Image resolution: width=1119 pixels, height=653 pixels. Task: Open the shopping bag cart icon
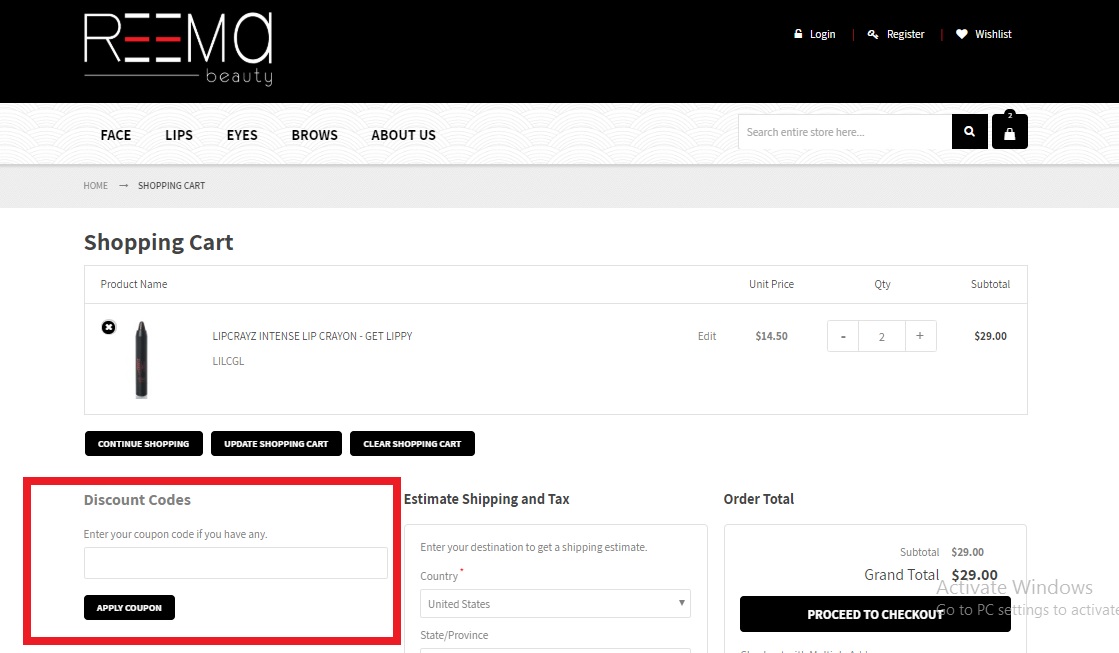1009,132
